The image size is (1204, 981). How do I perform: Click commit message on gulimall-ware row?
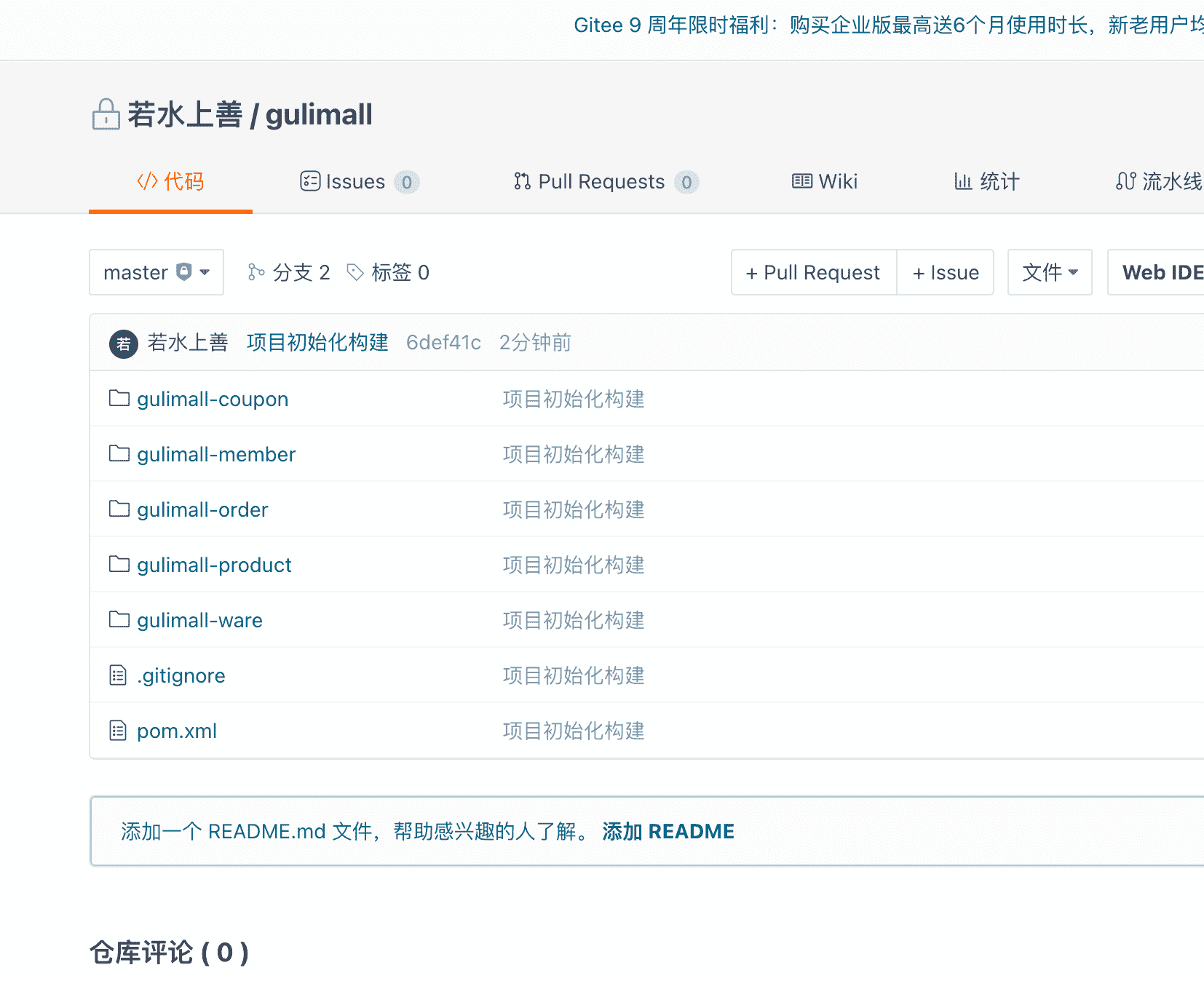pyautogui.click(x=574, y=620)
